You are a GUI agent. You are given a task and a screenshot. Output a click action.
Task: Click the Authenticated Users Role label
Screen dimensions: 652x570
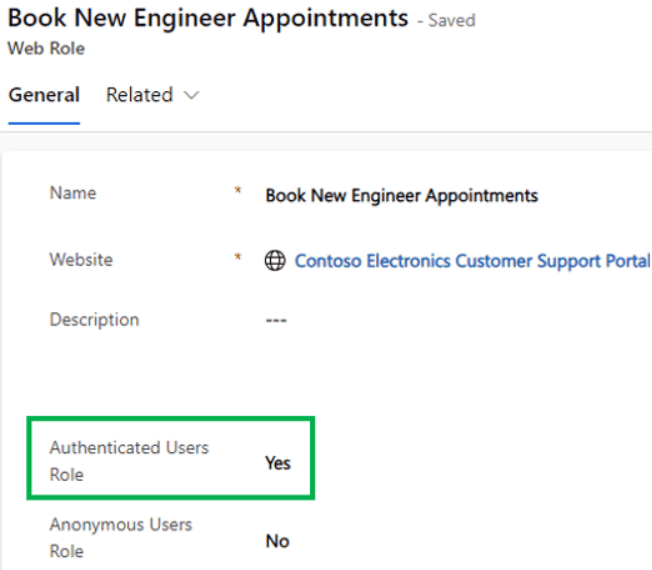128,460
